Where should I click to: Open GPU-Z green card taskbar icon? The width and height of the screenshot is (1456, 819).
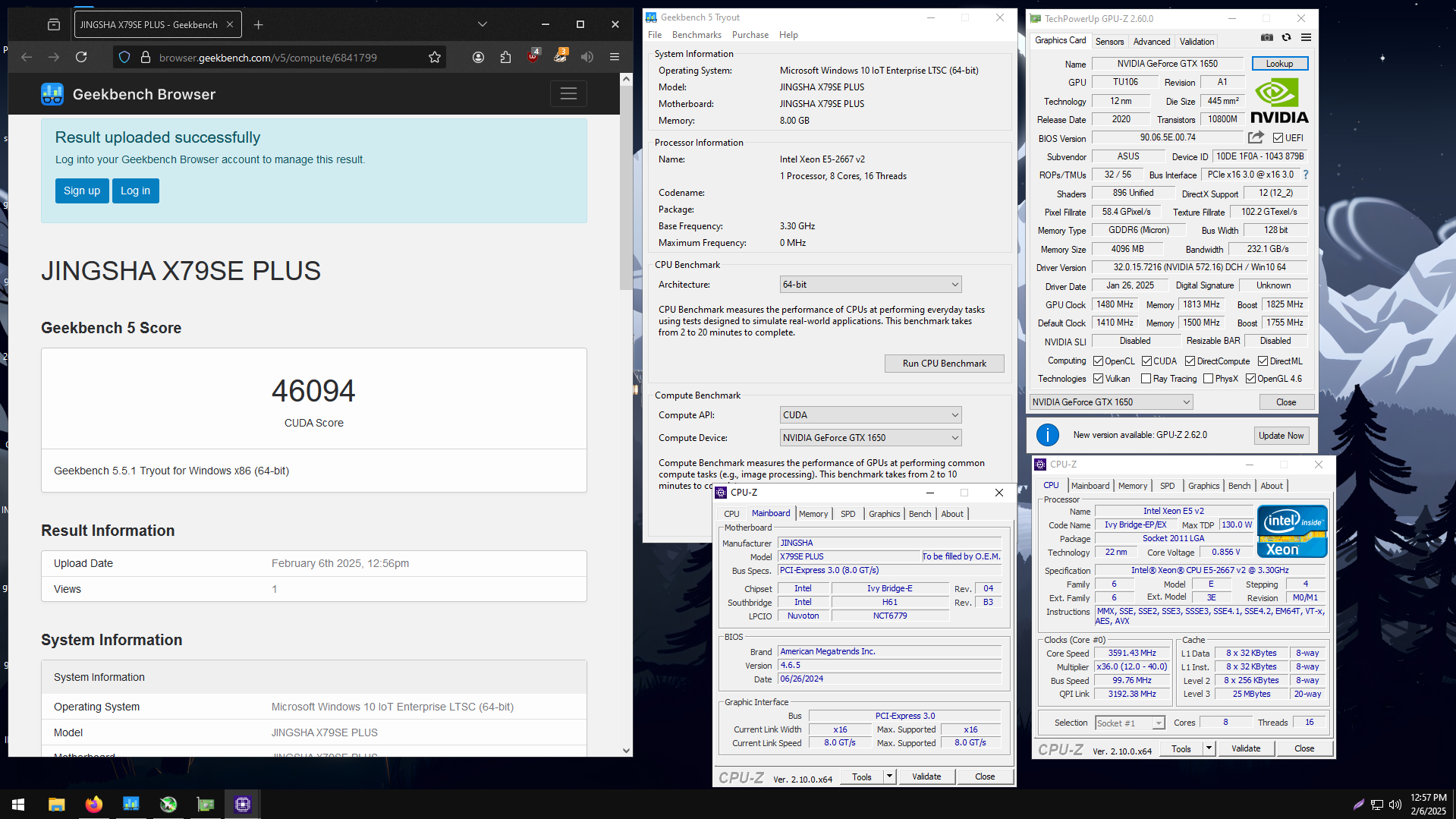point(206,805)
